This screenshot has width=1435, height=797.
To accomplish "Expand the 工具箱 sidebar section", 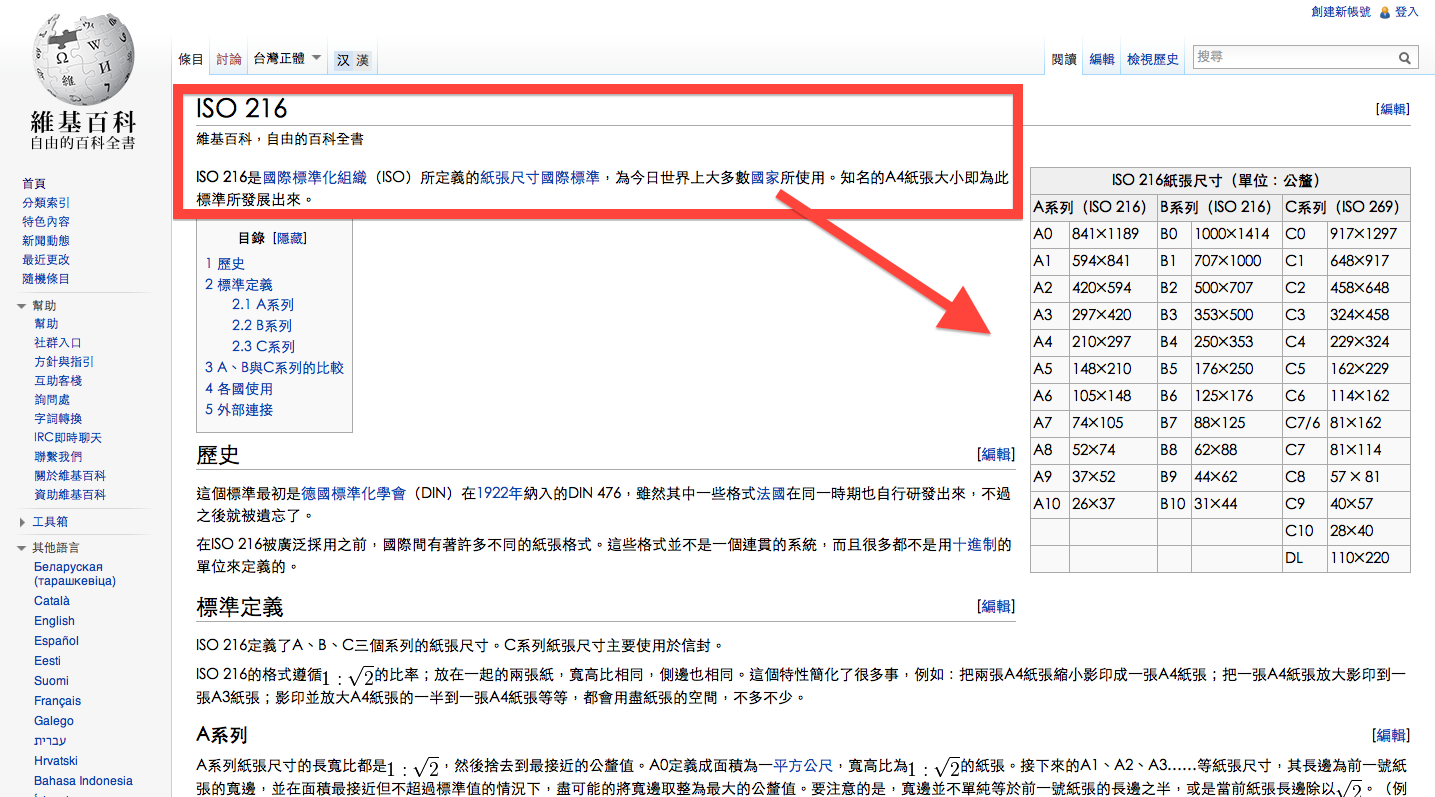I will coord(24,522).
